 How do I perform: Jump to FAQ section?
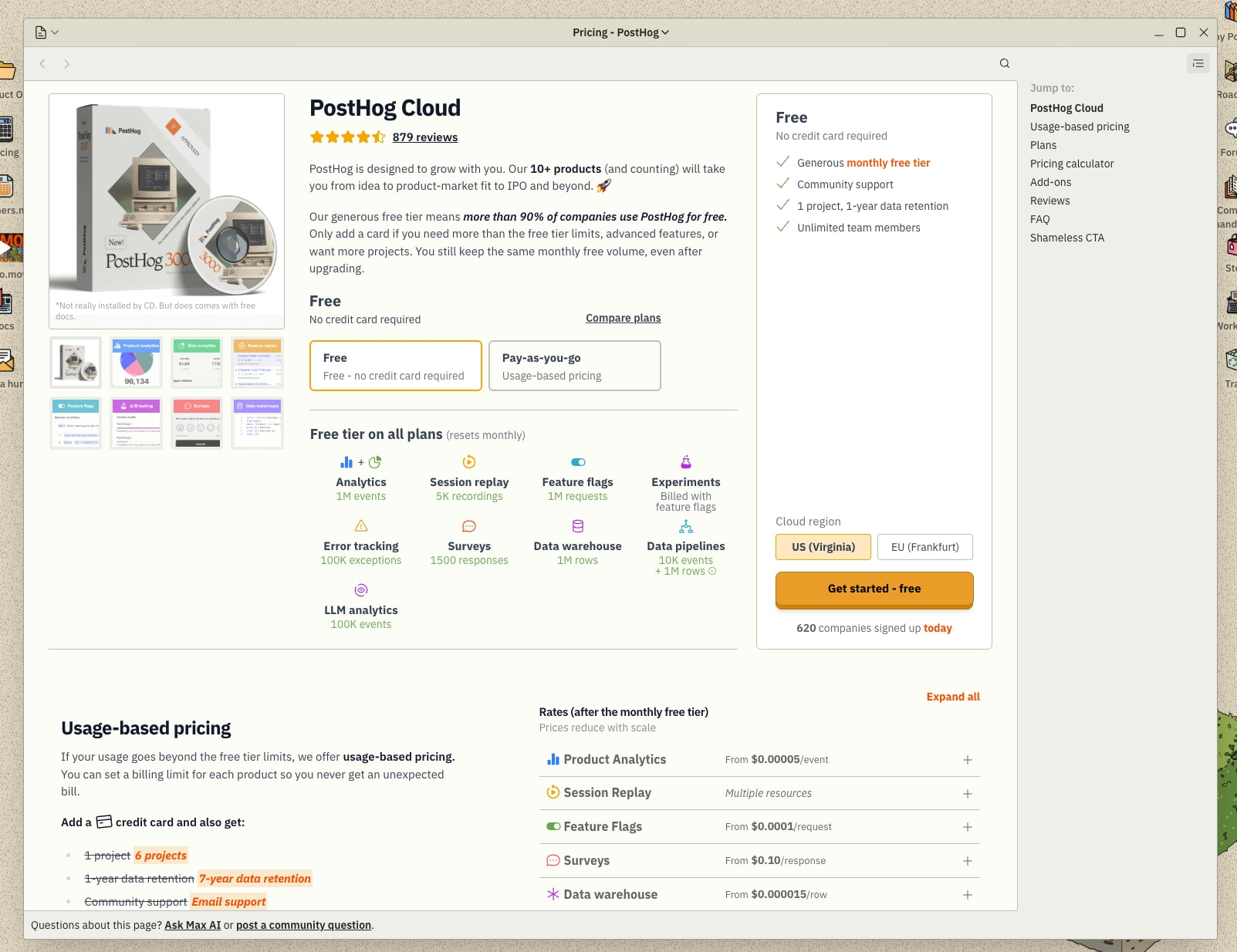(1039, 219)
